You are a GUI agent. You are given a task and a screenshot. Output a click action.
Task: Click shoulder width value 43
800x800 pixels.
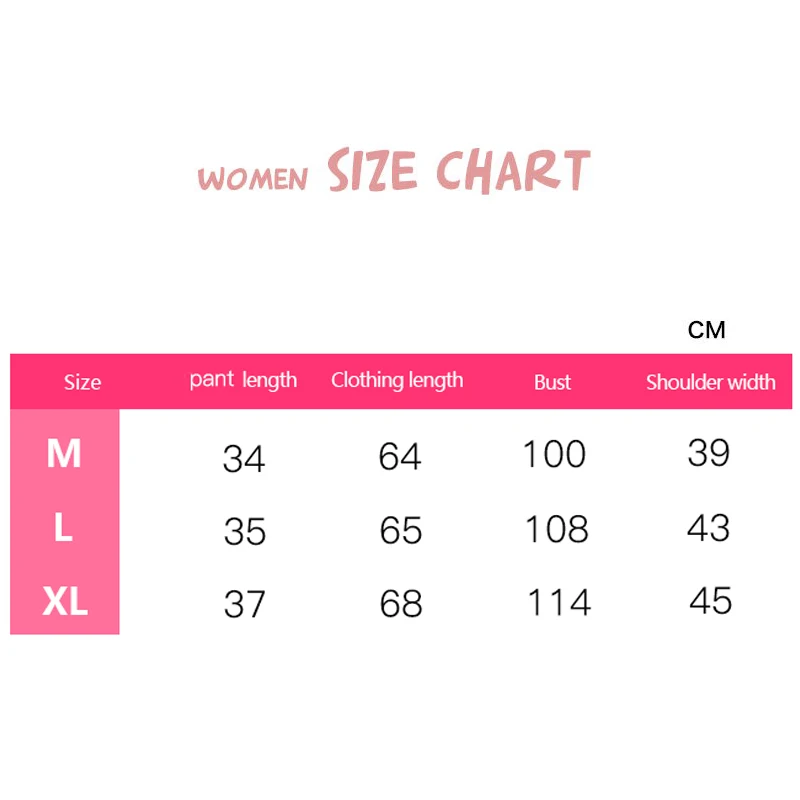tap(709, 528)
